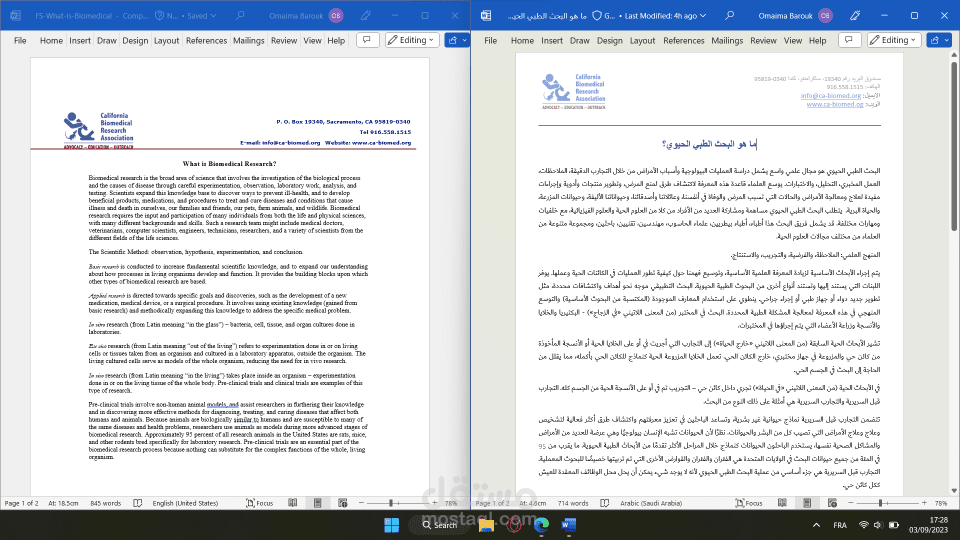Switch to Web Layout in the Arabic window
This screenshot has height=540, width=960.
[832, 503]
